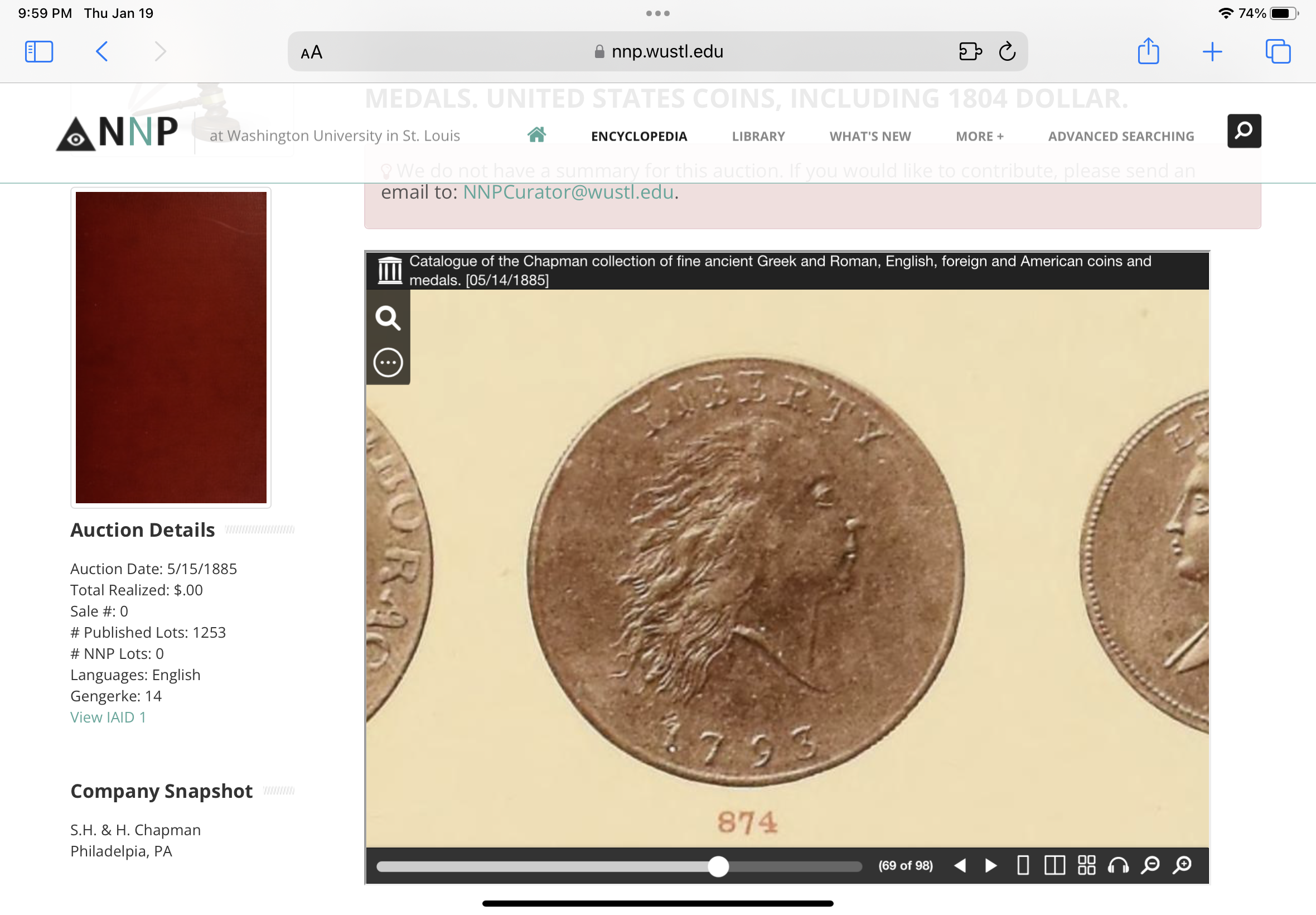Click the black site search button
Image resolution: width=1316 pixels, height=915 pixels.
(x=1244, y=131)
